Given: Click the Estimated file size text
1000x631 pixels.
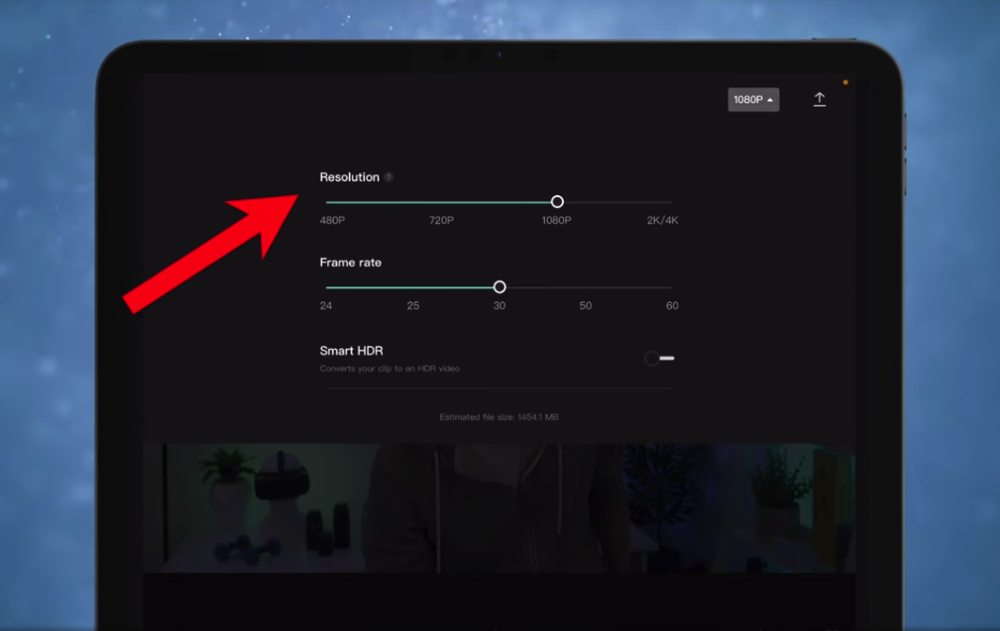Looking at the screenshot, I should point(499,417).
